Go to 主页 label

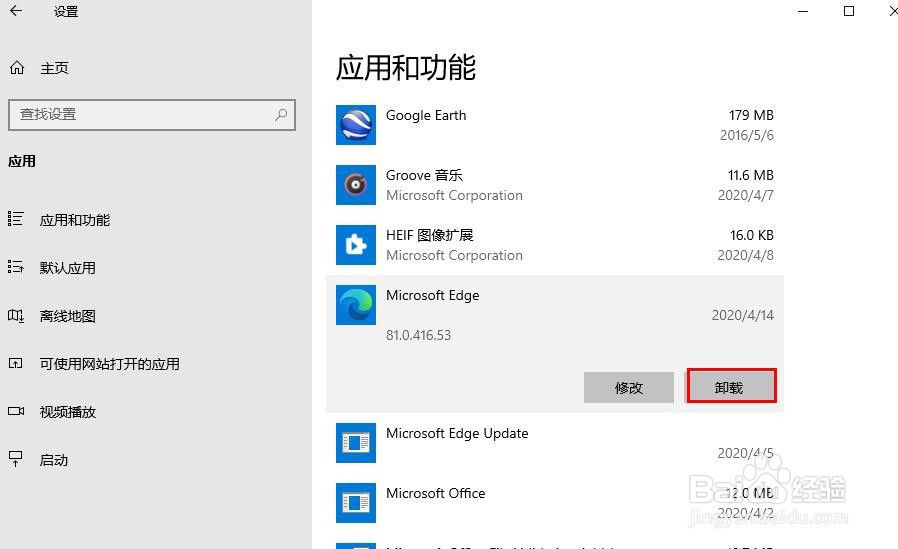54,68
